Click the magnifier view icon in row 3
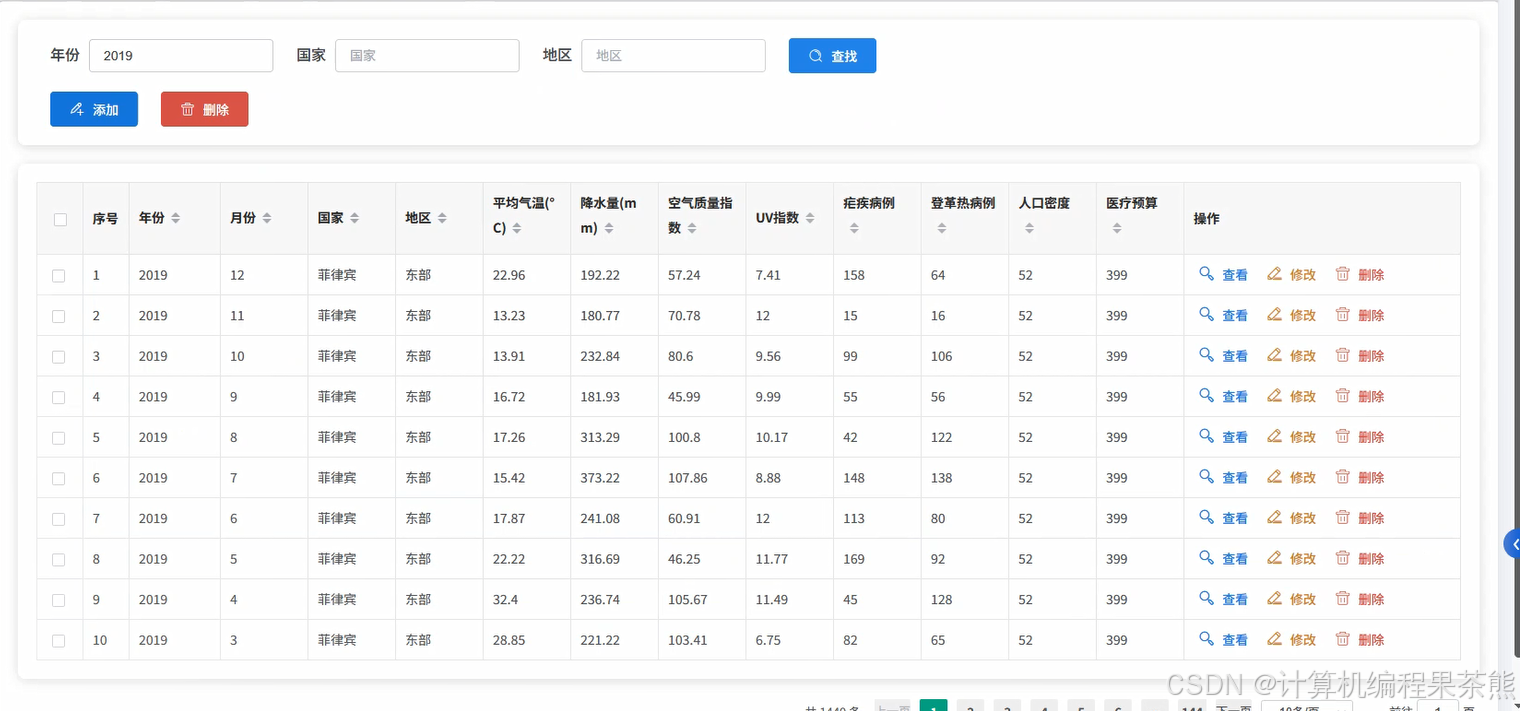Screen dimensions: 1520x711 pyautogui.click(x=1206, y=355)
